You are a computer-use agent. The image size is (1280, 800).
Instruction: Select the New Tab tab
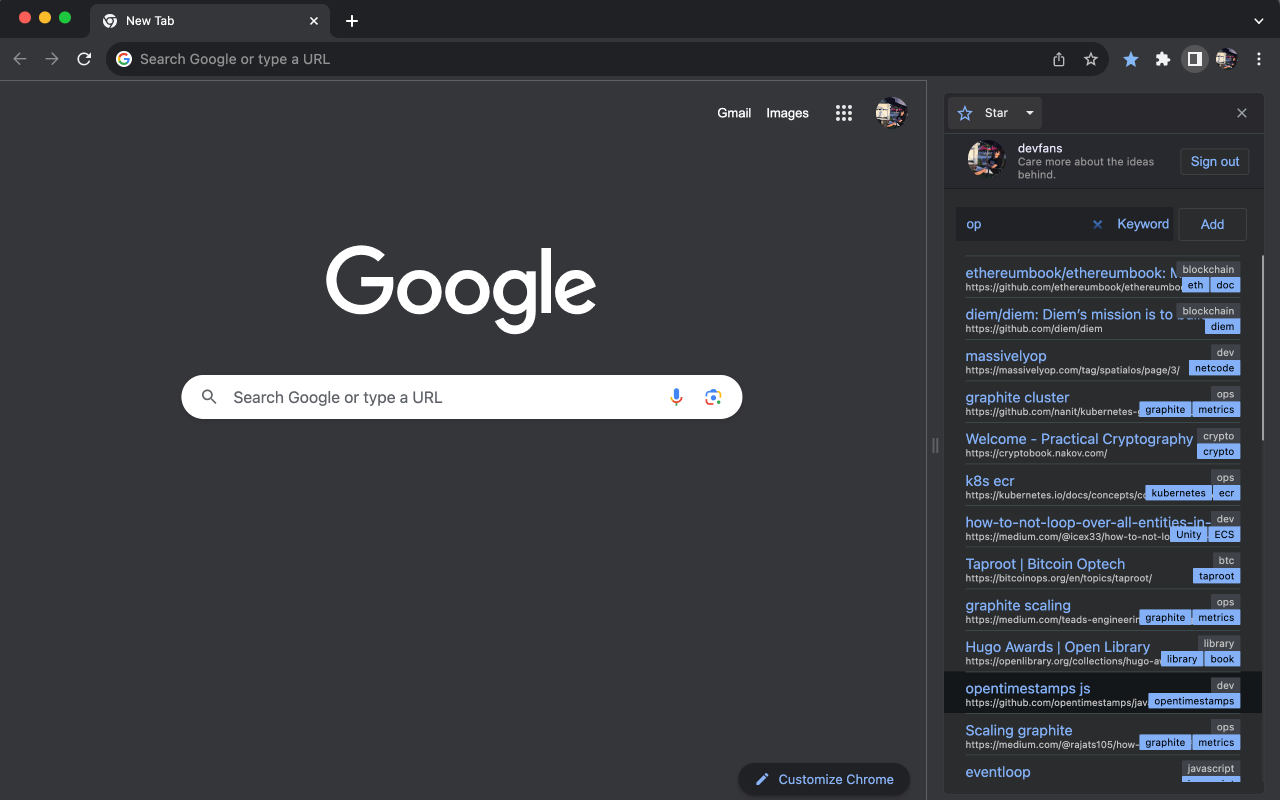click(x=210, y=21)
